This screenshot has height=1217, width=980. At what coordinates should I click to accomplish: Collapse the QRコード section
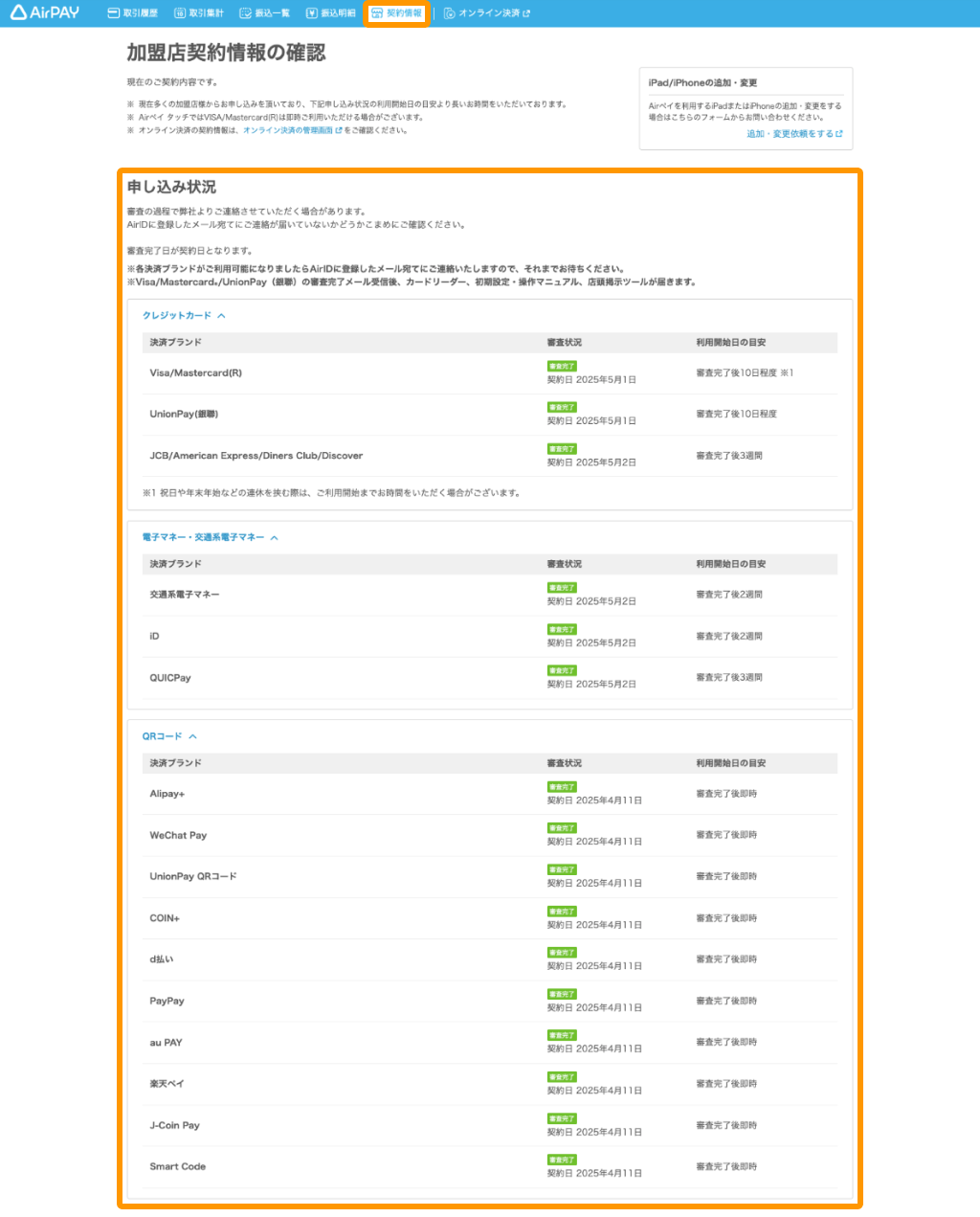(x=192, y=736)
